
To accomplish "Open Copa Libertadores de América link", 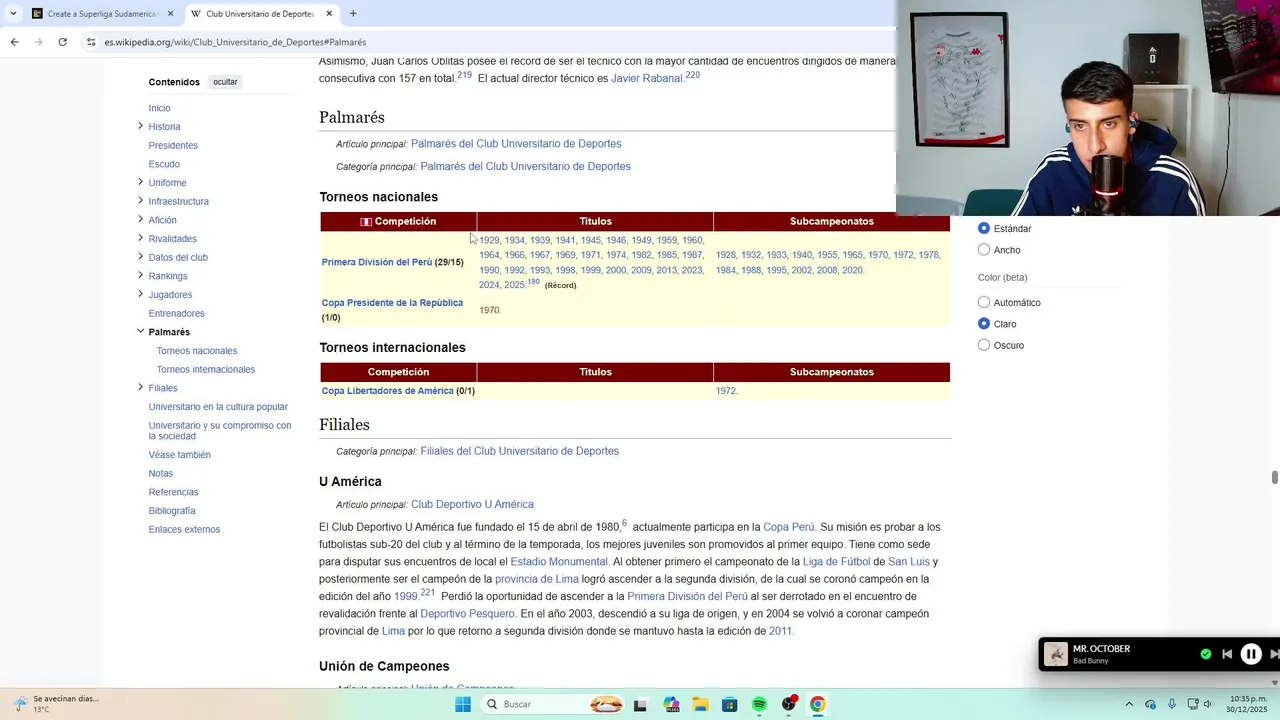I will click(x=387, y=391).
